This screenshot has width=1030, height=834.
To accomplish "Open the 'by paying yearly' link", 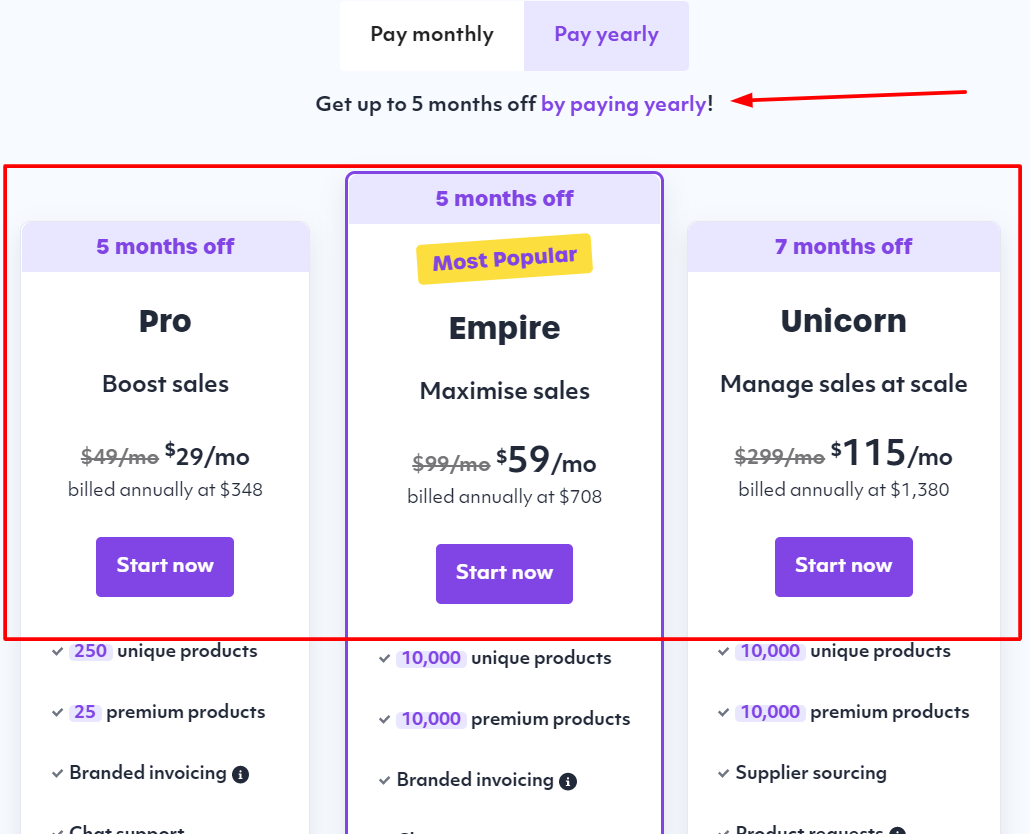I will point(623,104).
